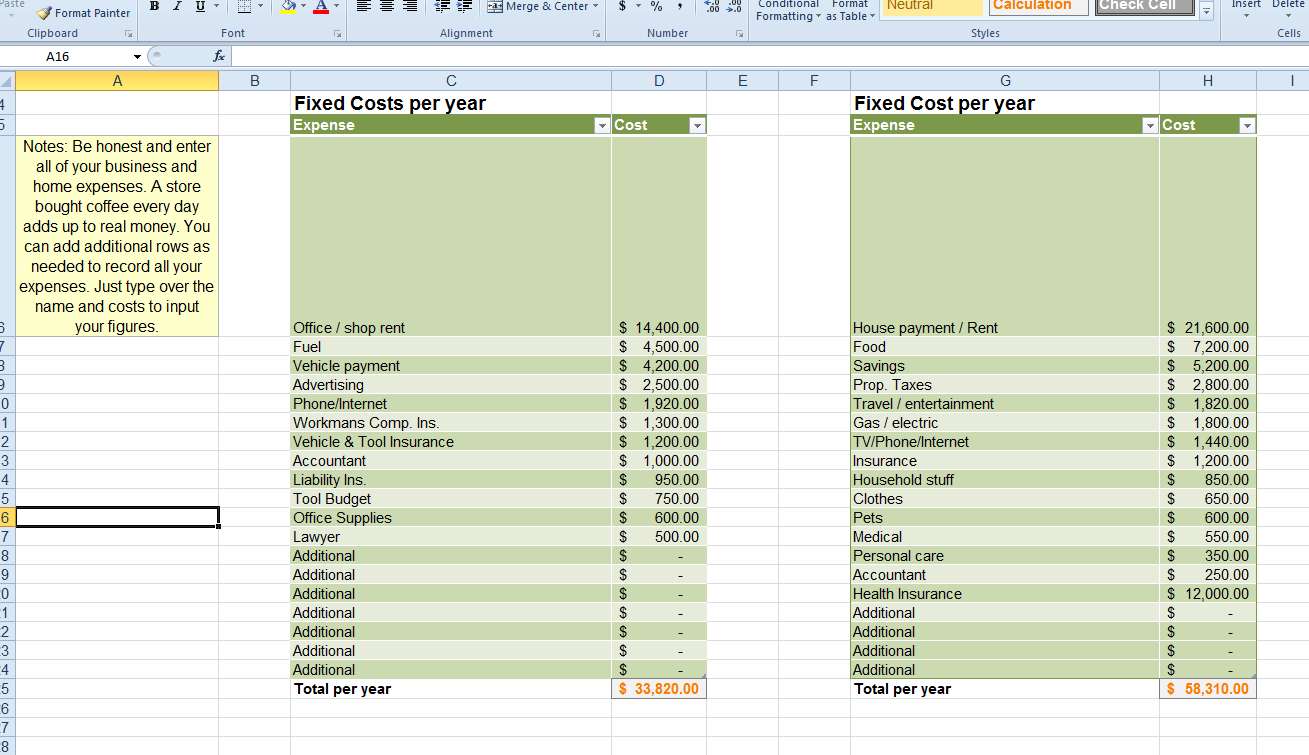Screen dimensions: 1309x755
Task: Align text right
Action: pyautogui.click(x=410, y=6)
